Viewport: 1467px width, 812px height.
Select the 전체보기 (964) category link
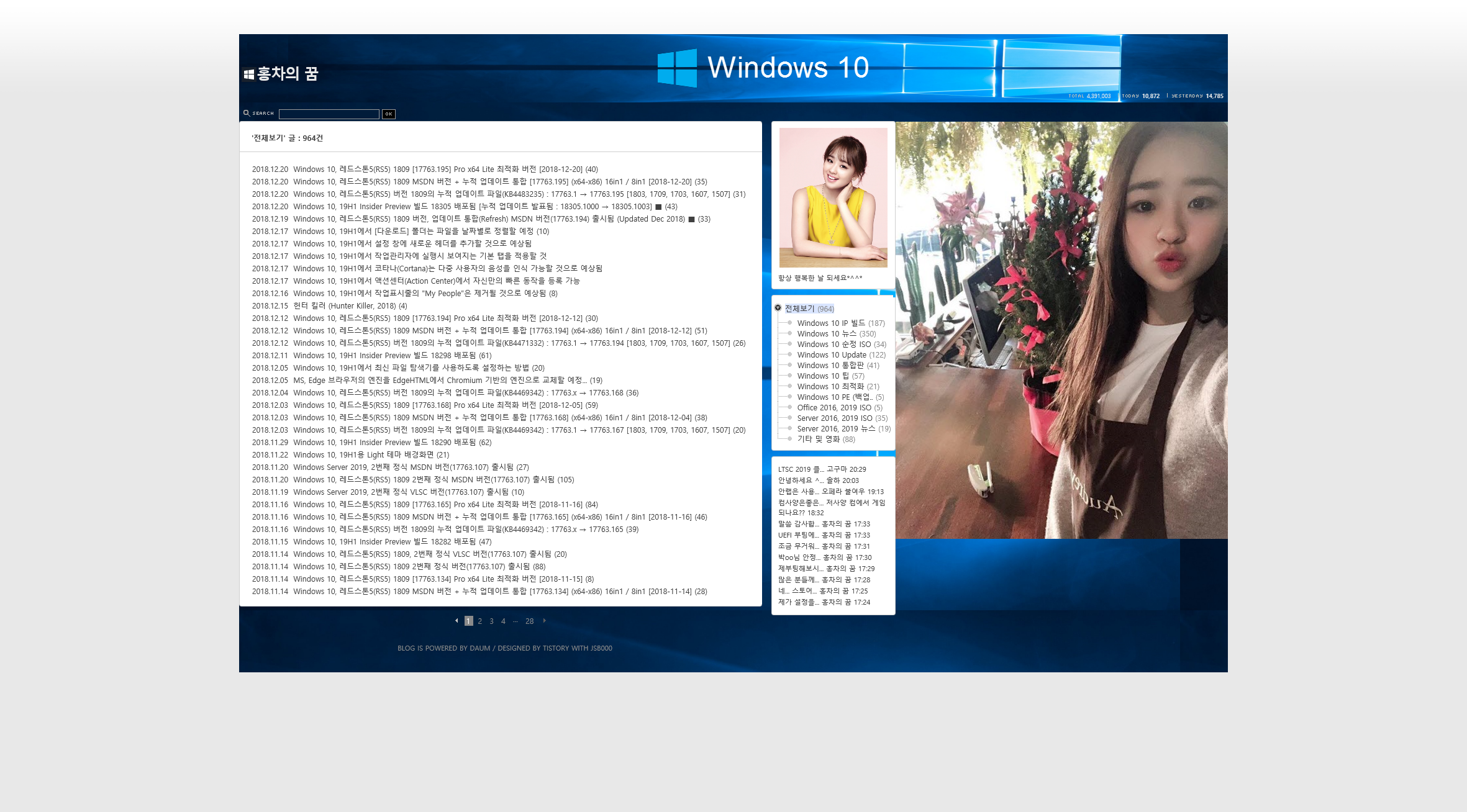click(x=799, y=309)
